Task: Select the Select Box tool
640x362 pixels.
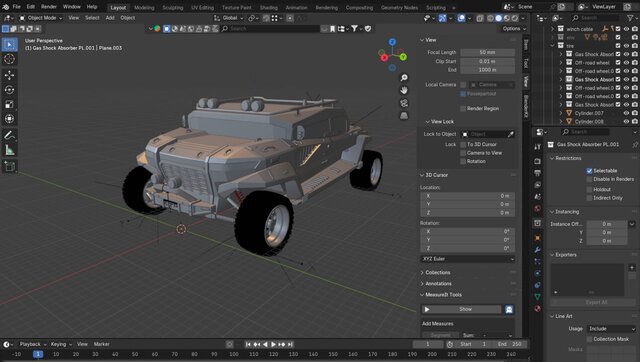Action: (9, 44)
